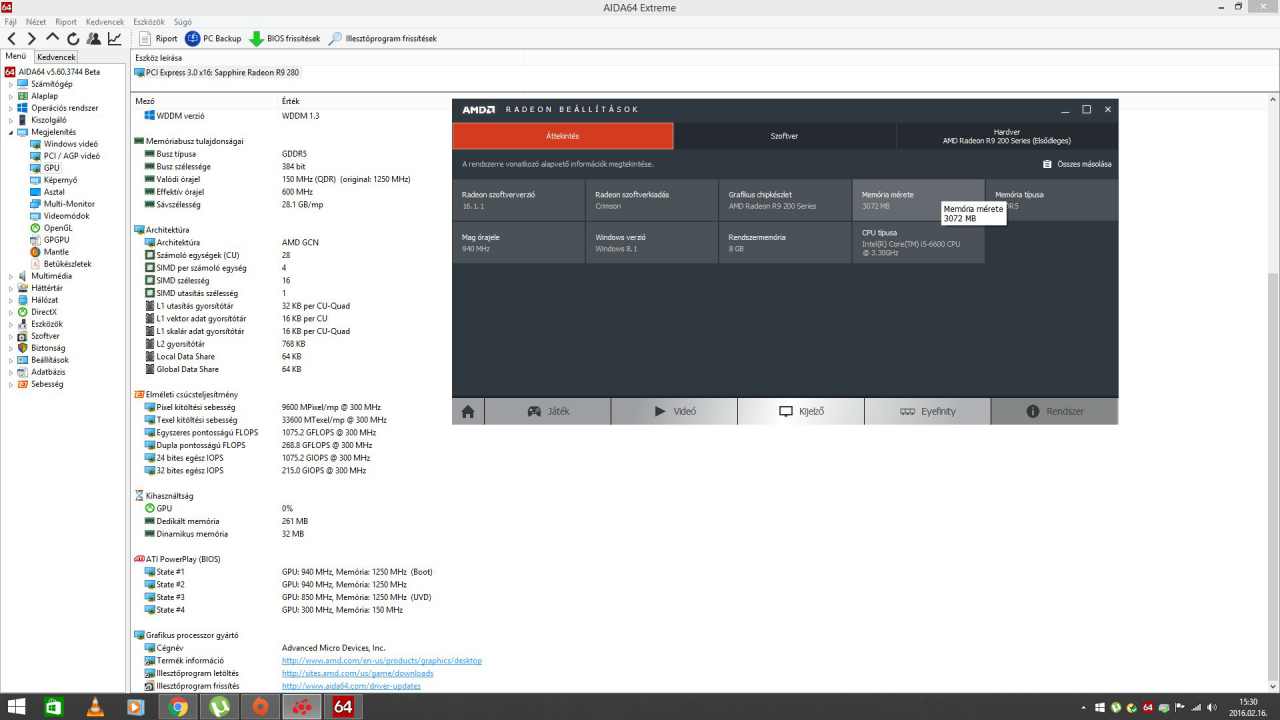Expand the Hálózat tree node
1280x720 pixels.
tap(11, 300)
